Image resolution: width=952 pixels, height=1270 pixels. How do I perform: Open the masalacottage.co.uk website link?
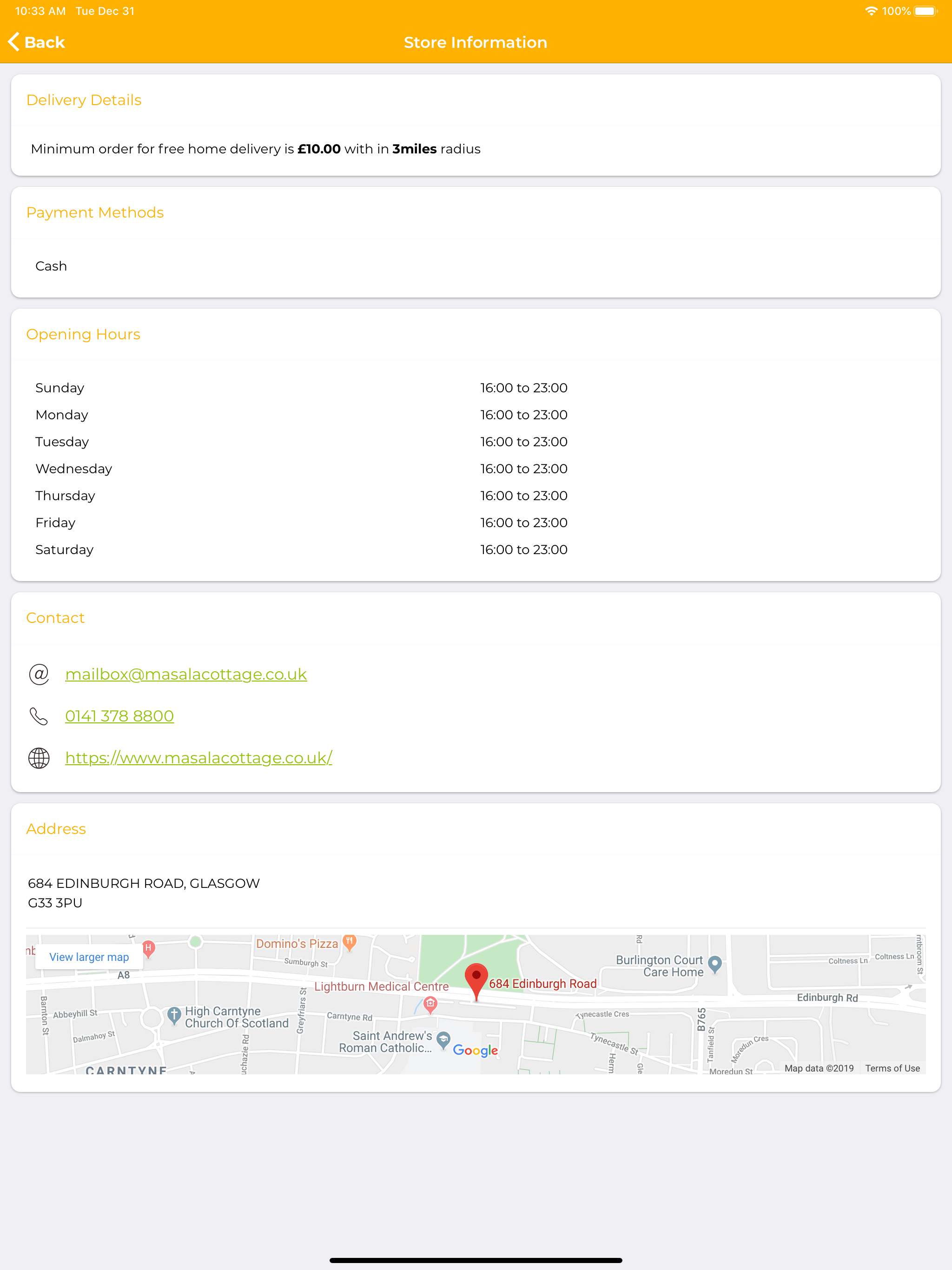(x=198, y=758)
